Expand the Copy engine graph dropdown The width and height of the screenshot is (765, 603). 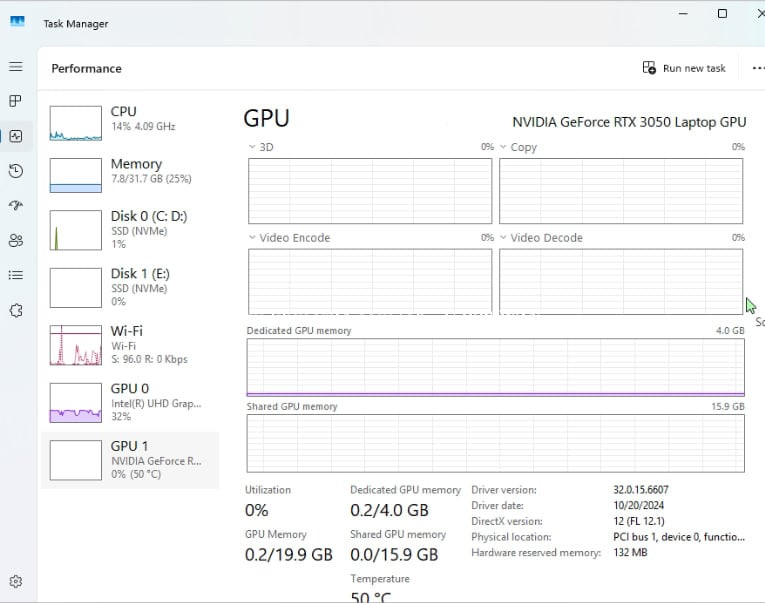point(504,147)
